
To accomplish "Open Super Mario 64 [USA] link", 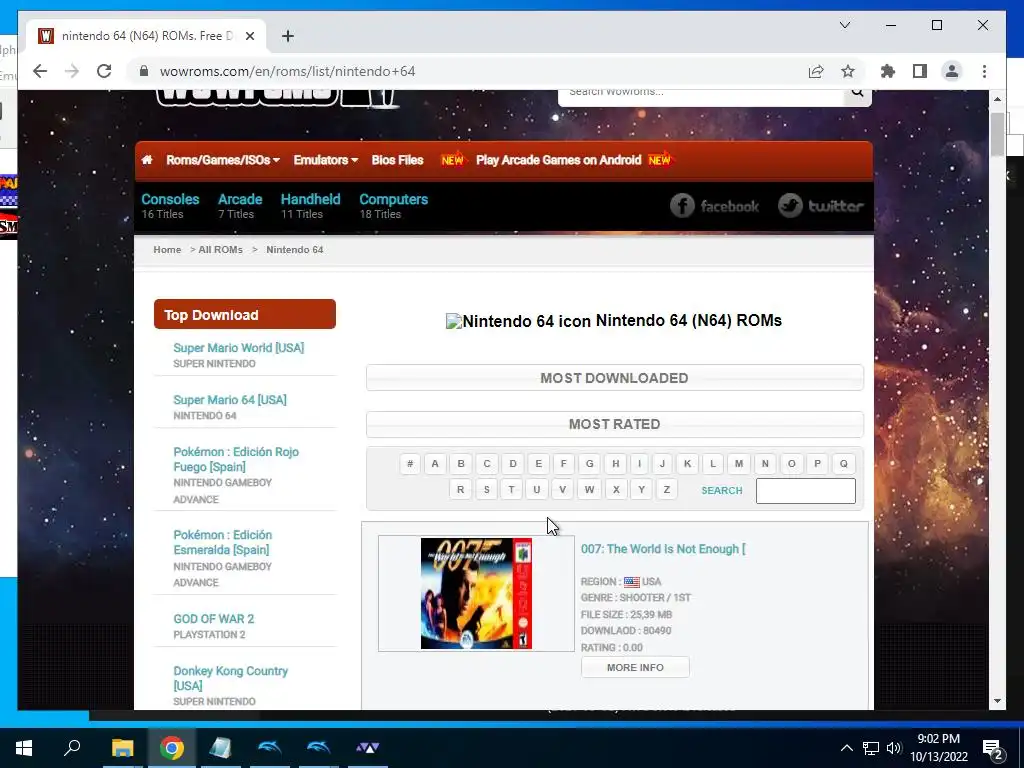I will (230, 400).
